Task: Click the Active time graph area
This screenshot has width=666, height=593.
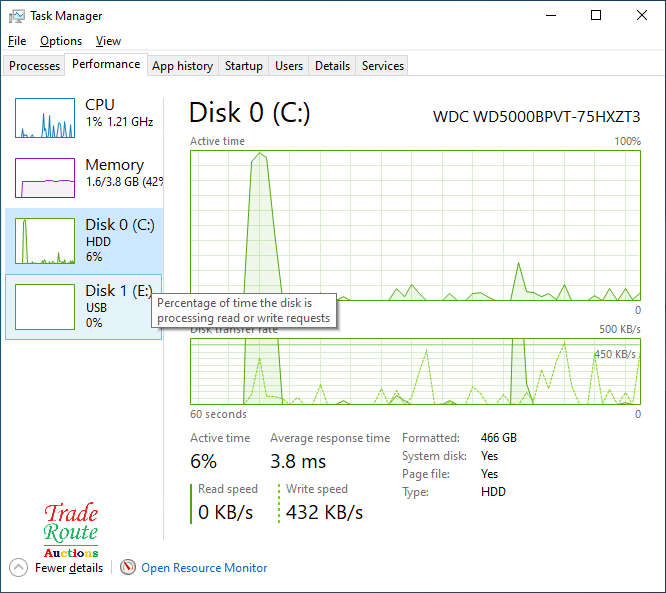Action: (x=415, y=226)
